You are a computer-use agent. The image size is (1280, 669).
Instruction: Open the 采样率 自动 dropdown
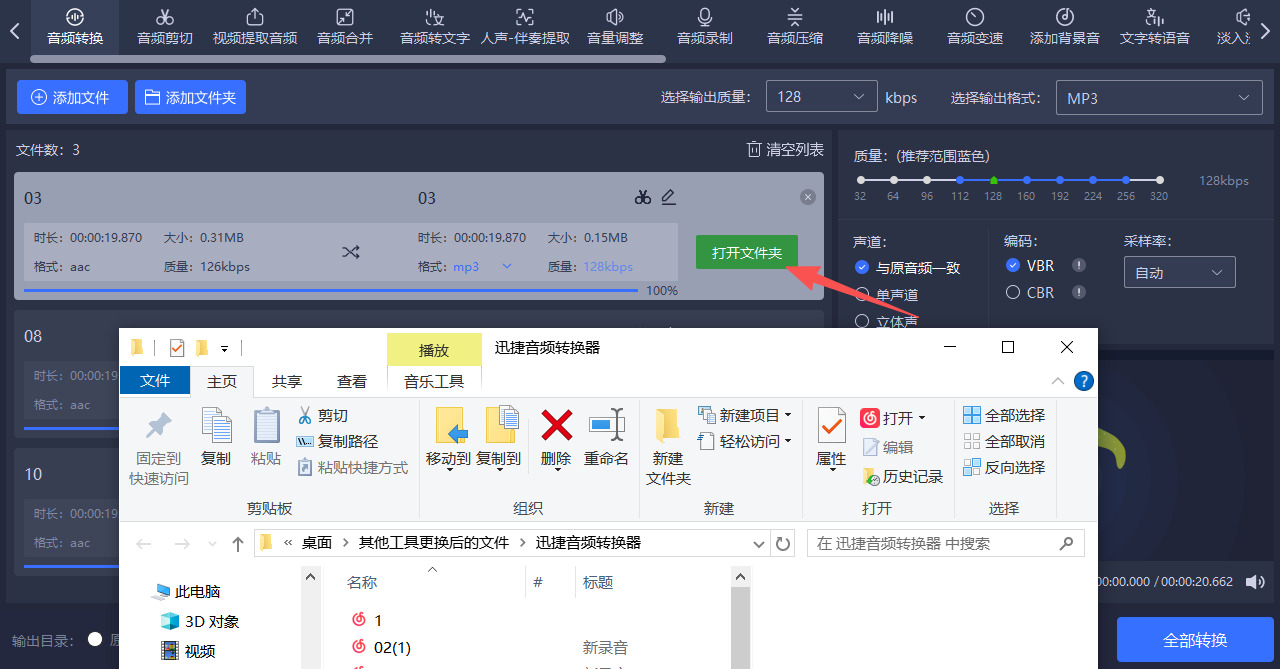pyautogui.click(x=1179, y=273)
